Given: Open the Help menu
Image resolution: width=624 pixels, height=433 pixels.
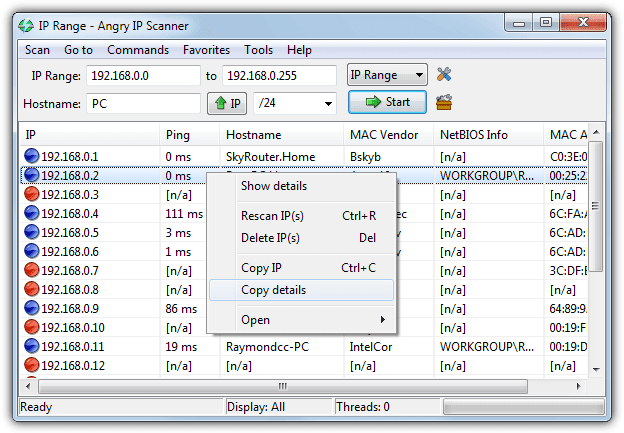Looking at the screenshot, I should pyautogui.click(x=299, y=50).
